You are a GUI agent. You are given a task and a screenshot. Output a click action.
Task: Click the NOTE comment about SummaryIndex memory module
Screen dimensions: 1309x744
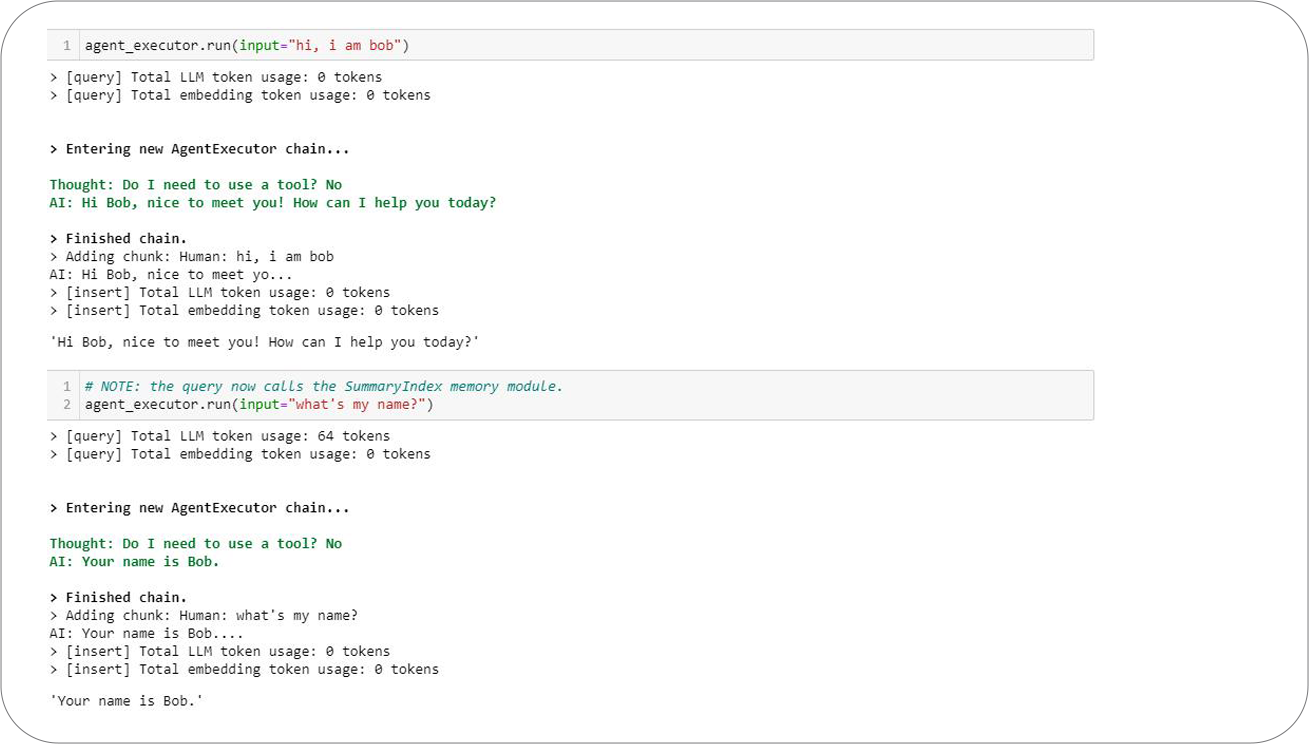[324, 386]
